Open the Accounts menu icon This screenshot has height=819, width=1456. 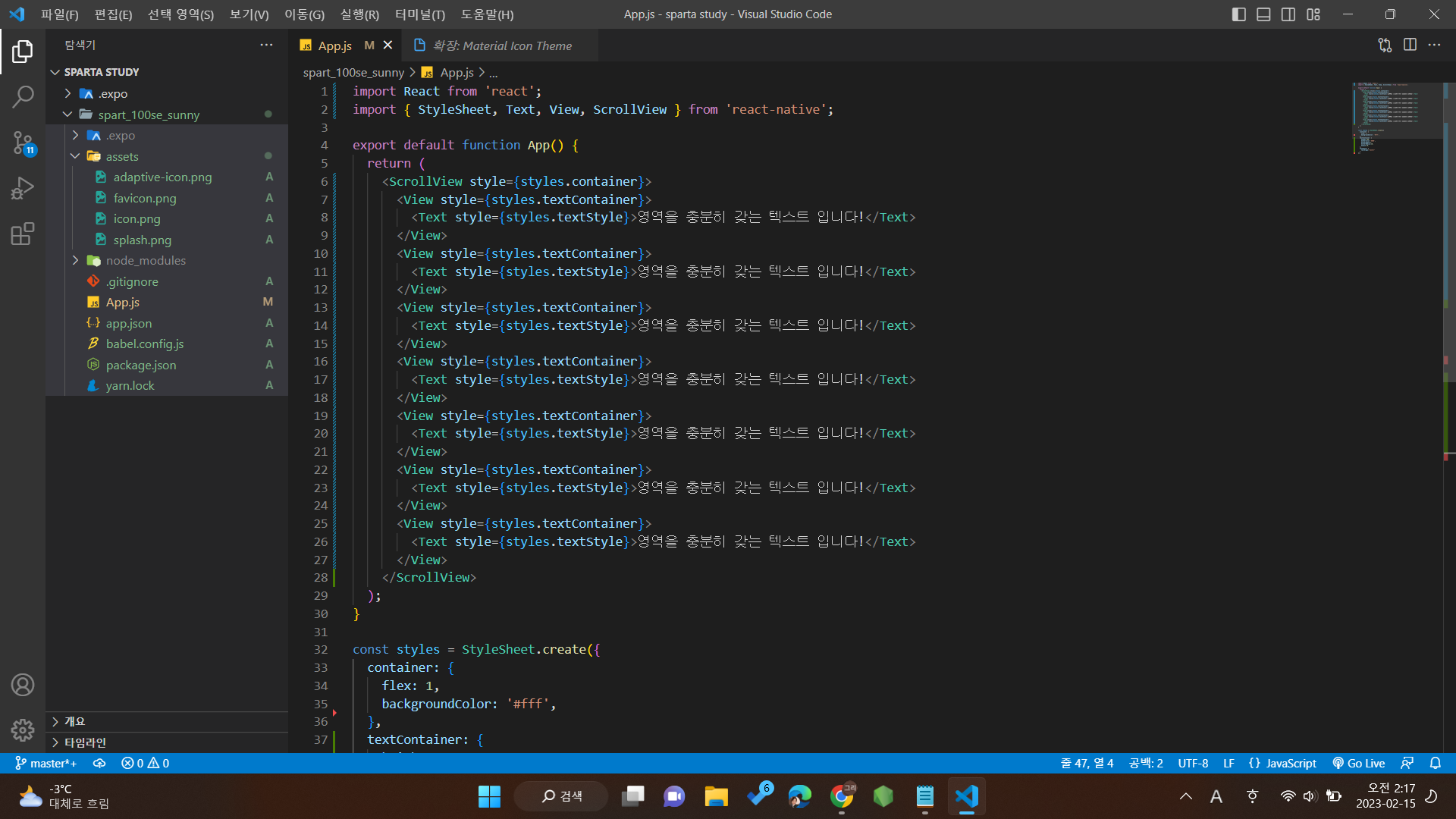click(x=23, y=685)
